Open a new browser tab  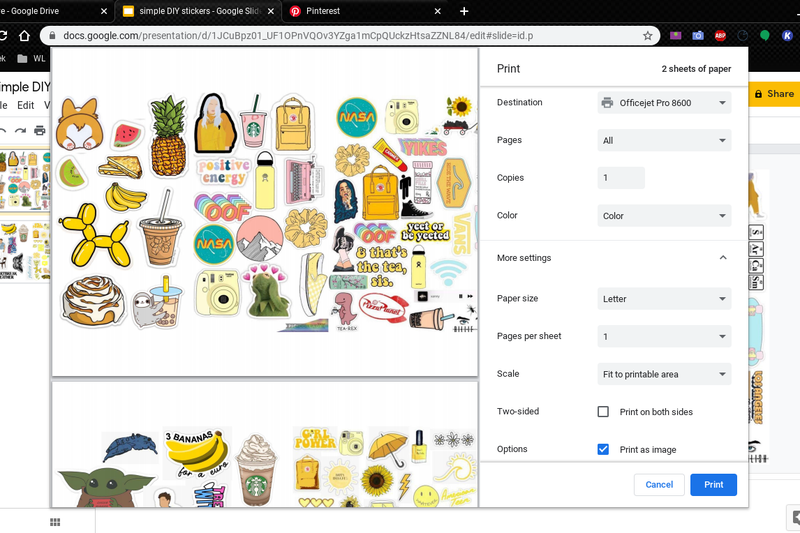click(x=464, y=11)
